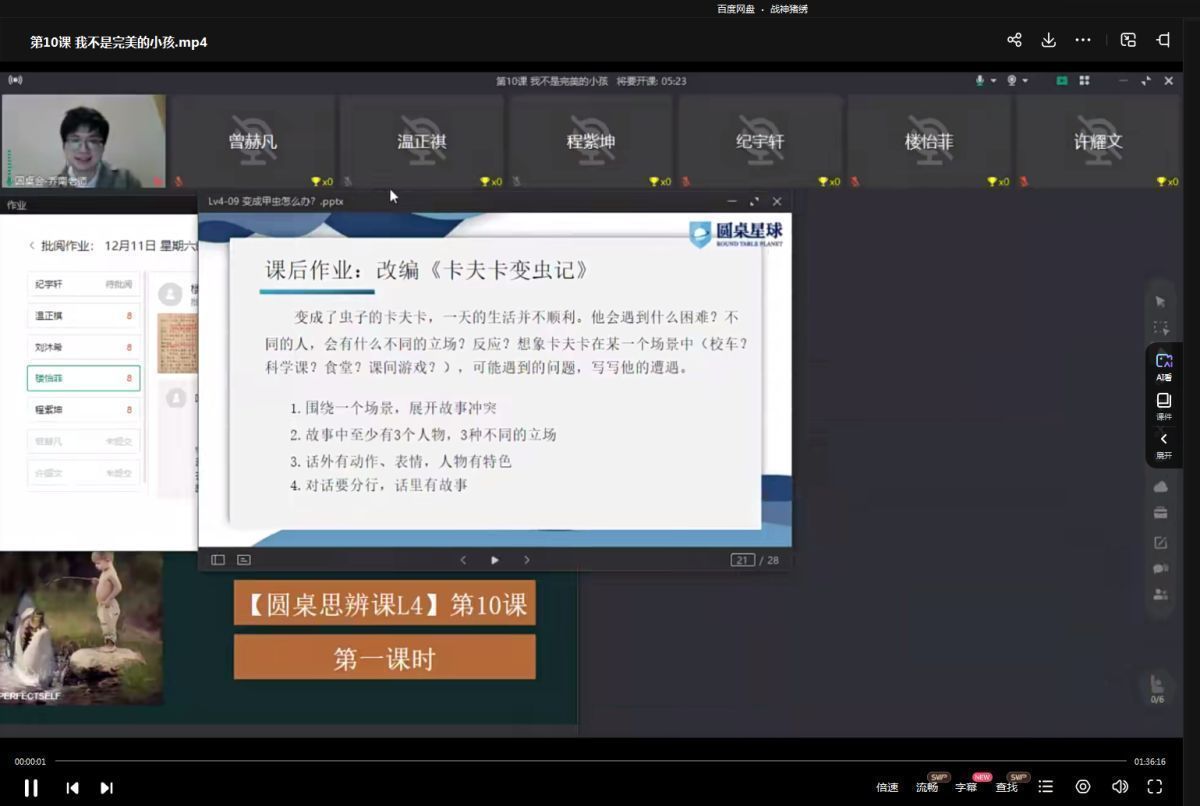
Task: Select the 纪宇轩 student video tile
Action: click(x=760, y=141)
